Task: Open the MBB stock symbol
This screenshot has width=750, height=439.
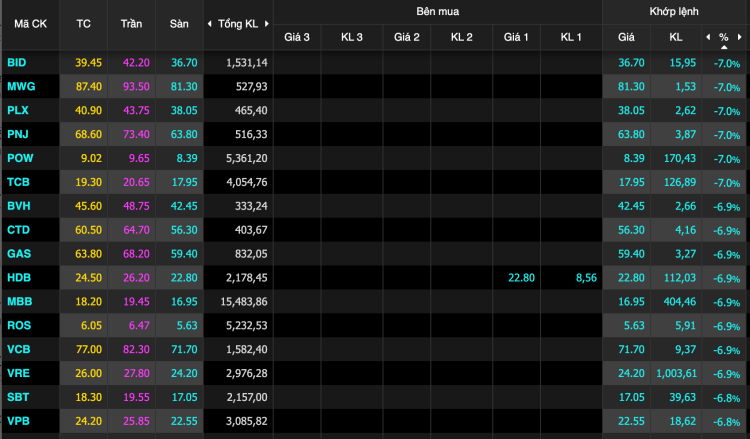Action: [x=20, y=302]
